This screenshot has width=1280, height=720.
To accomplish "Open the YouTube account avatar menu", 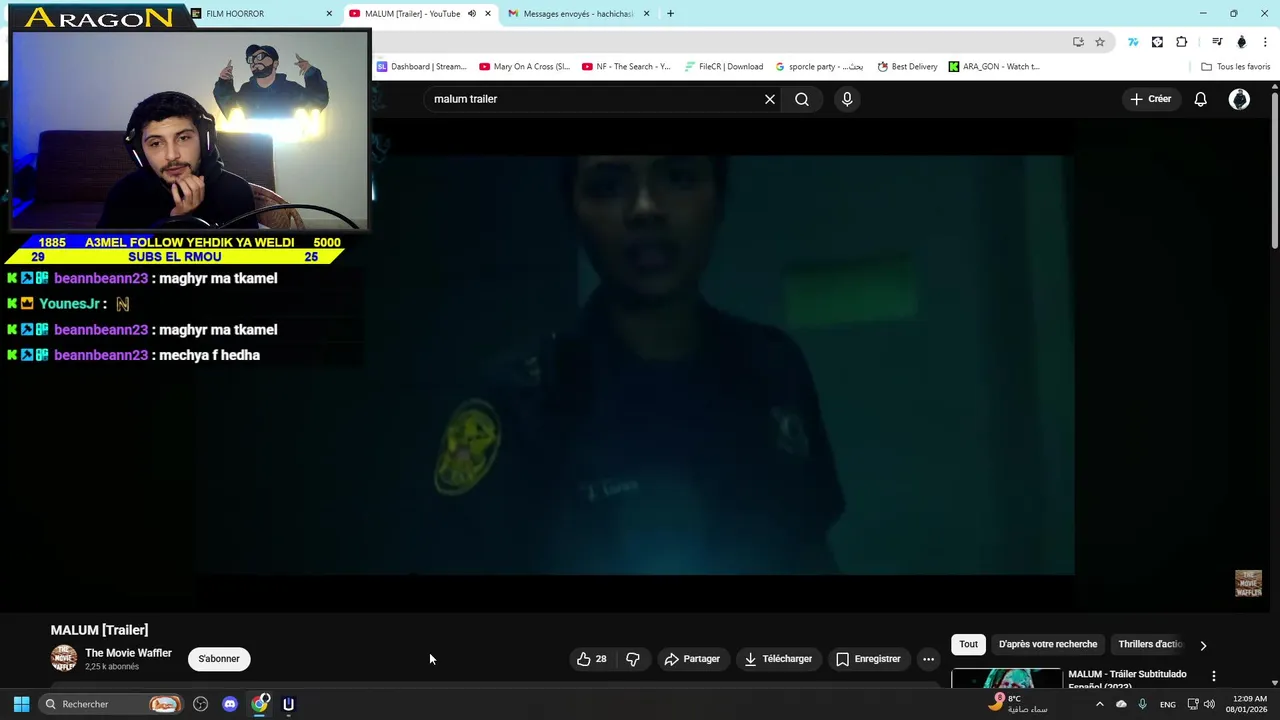I will click(x=1239, y=99).
